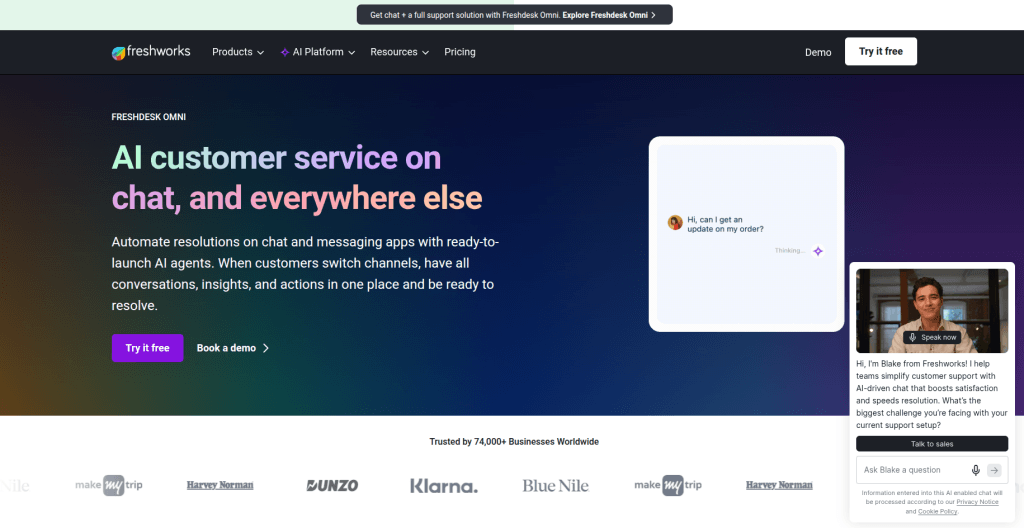Open the Resources dropdown
The width and height of the screenshot is (1024, 528).
coord(400,52)
